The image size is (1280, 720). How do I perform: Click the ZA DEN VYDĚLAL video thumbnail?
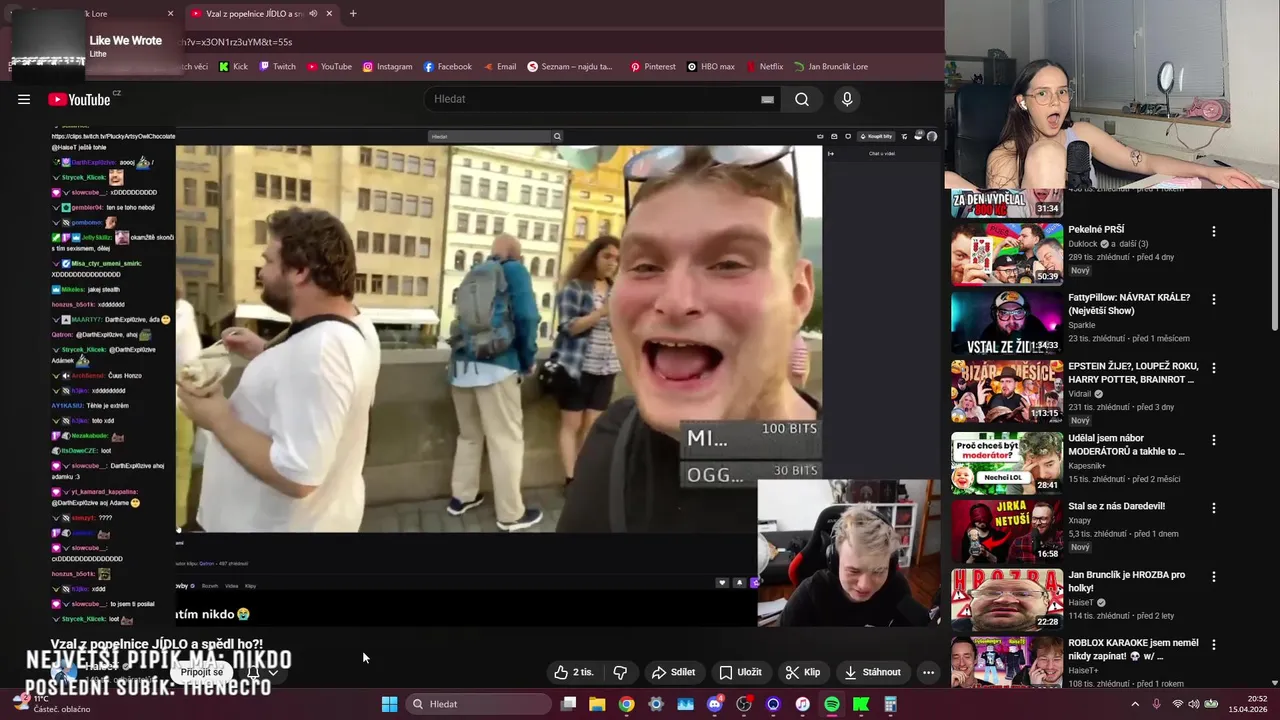point(1007,203)
